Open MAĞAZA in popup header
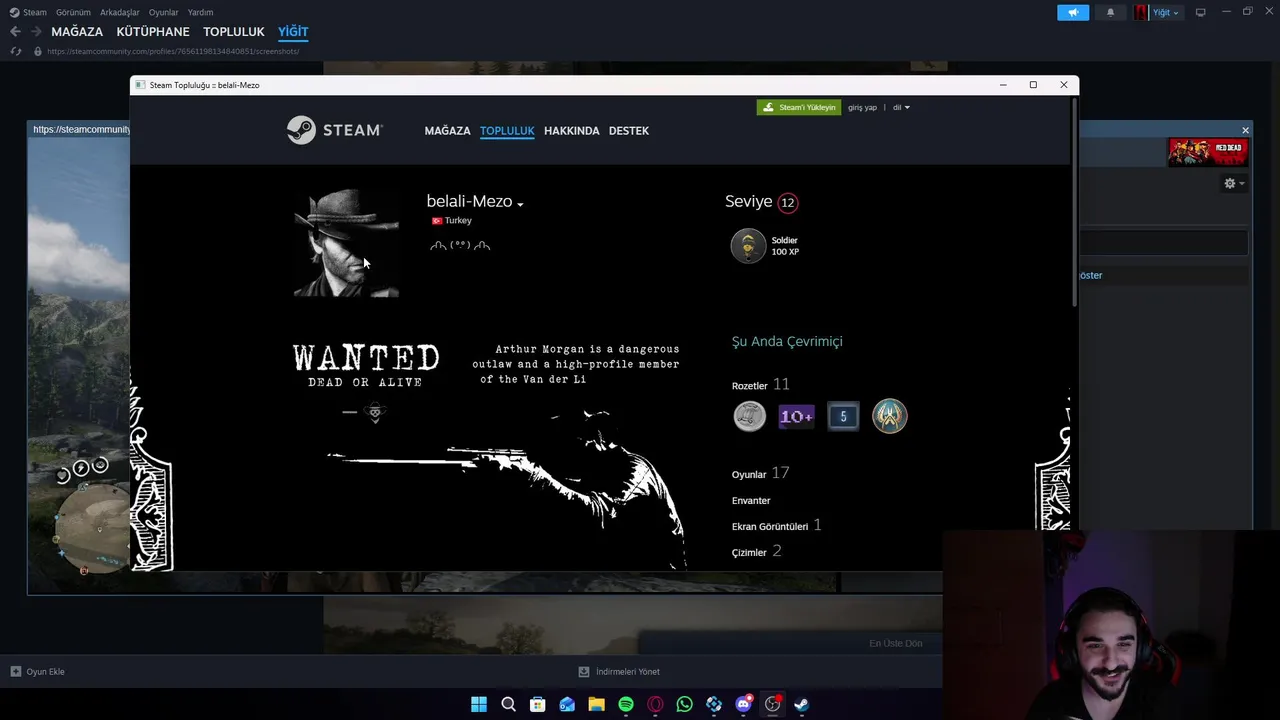Screen dimensions: 1280x720 click(447, 131)
